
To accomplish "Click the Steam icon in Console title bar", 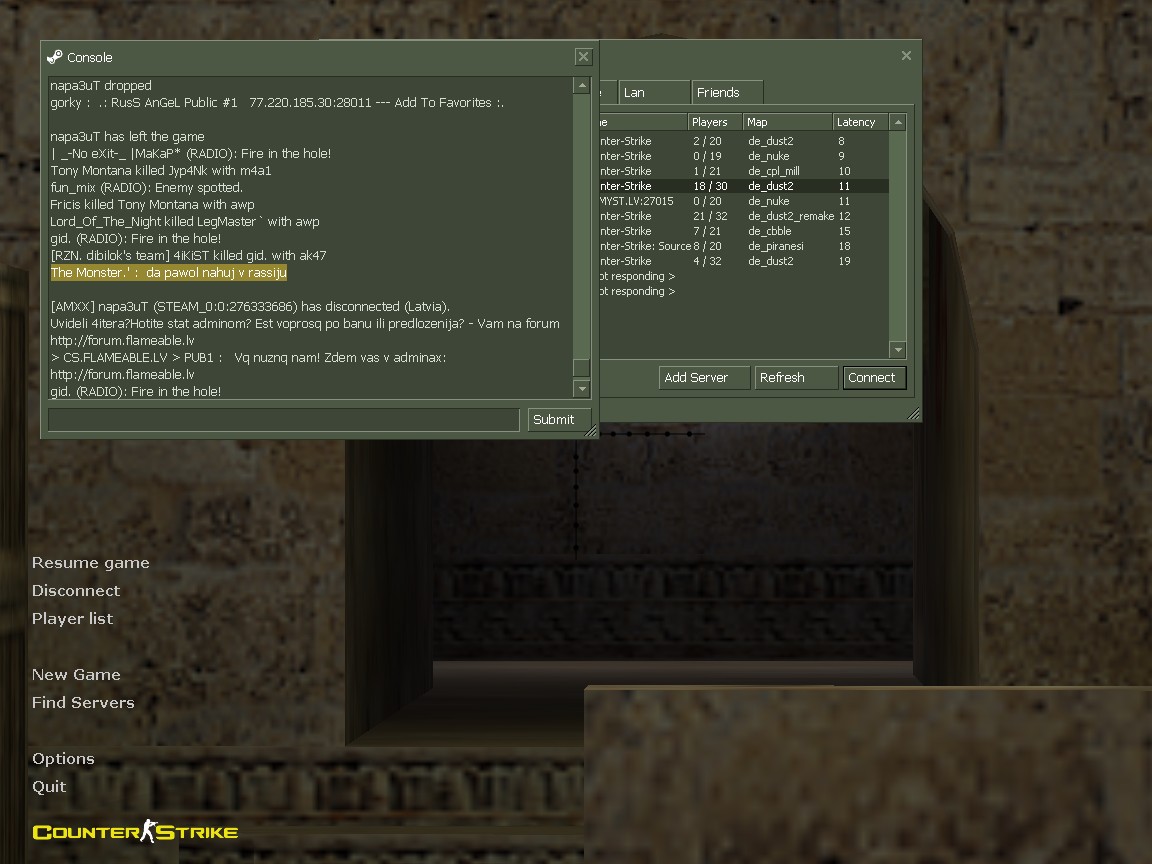I will pos(55,57).
